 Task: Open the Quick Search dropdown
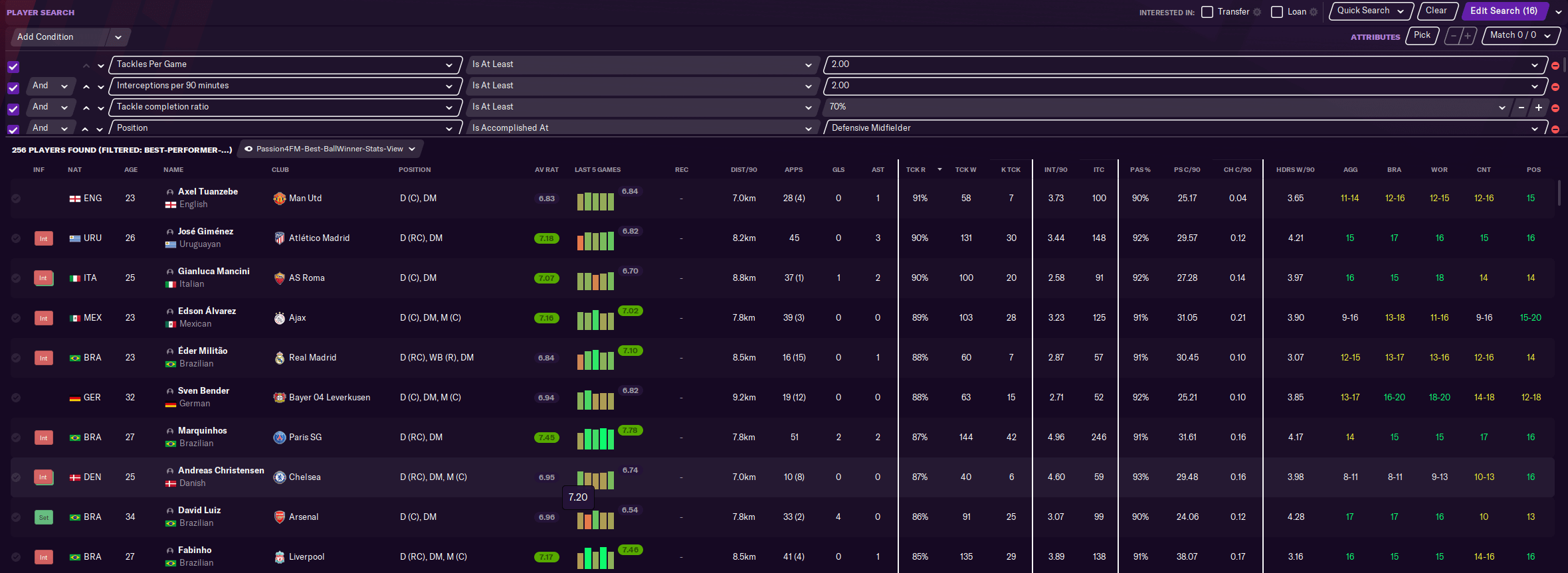coord(1371,11)
